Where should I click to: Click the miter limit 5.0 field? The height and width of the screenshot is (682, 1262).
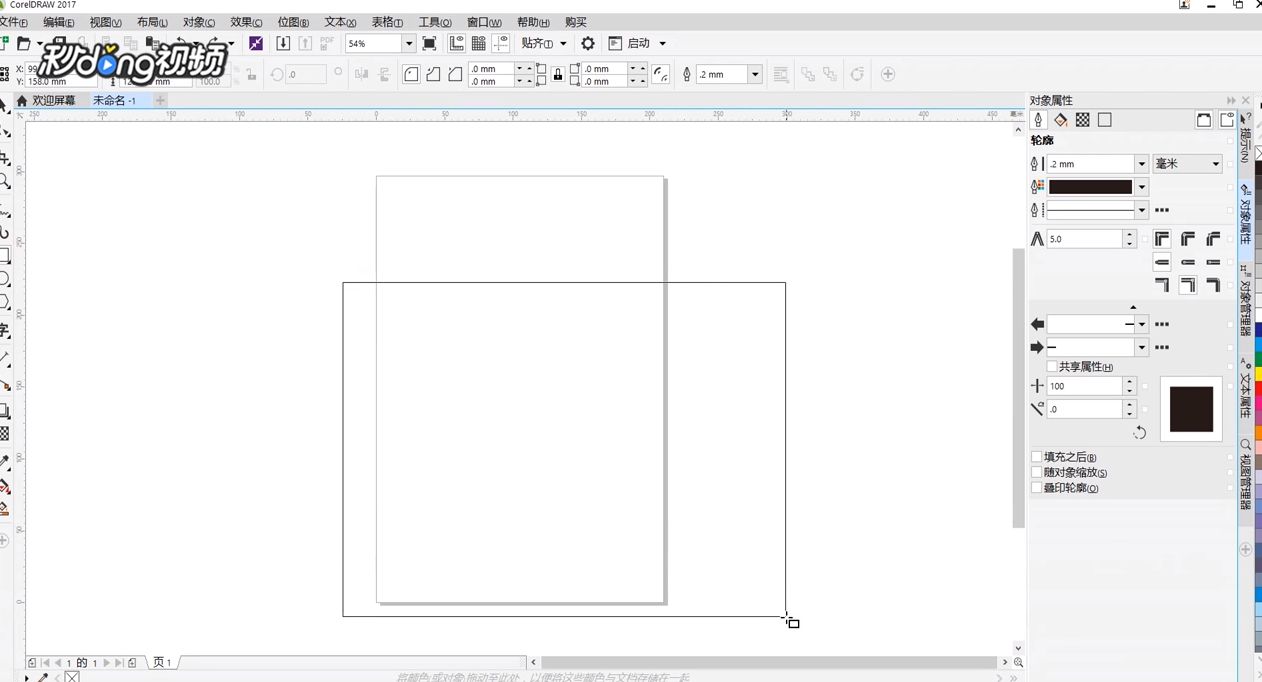pos(1084,239)
